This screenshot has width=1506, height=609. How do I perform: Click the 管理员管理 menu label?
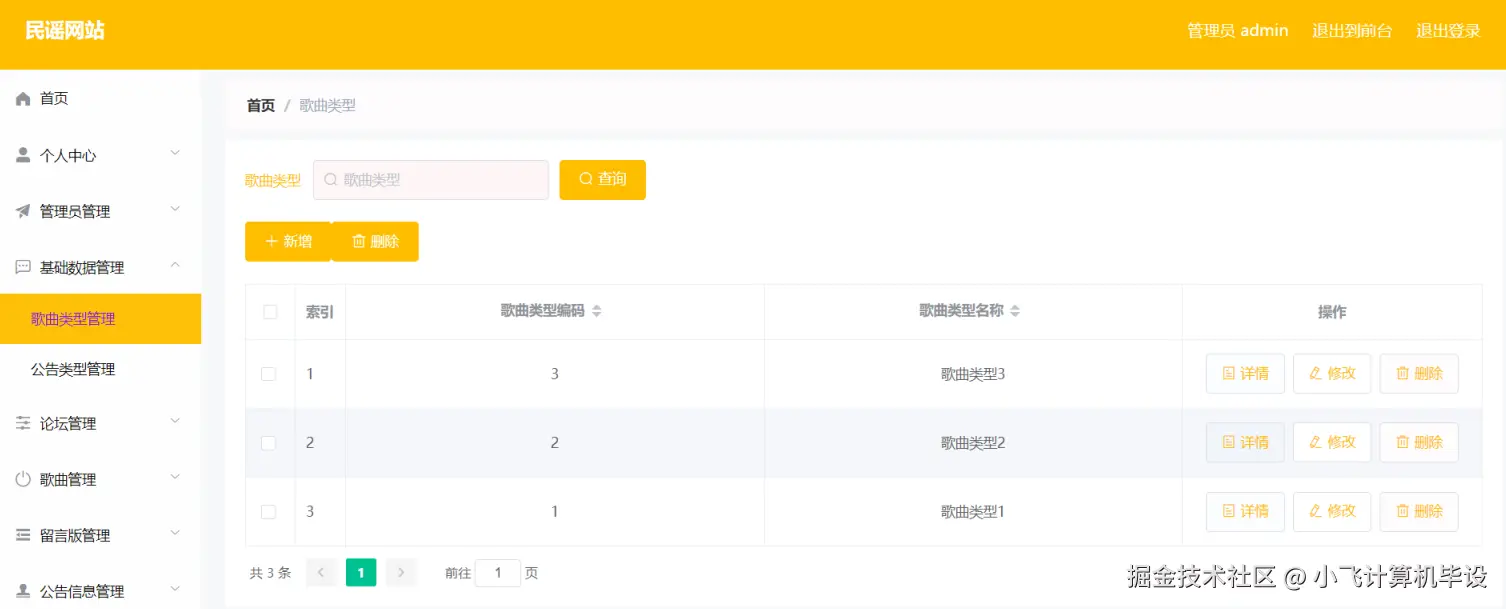pyautogui.click(x=75, y=212)
